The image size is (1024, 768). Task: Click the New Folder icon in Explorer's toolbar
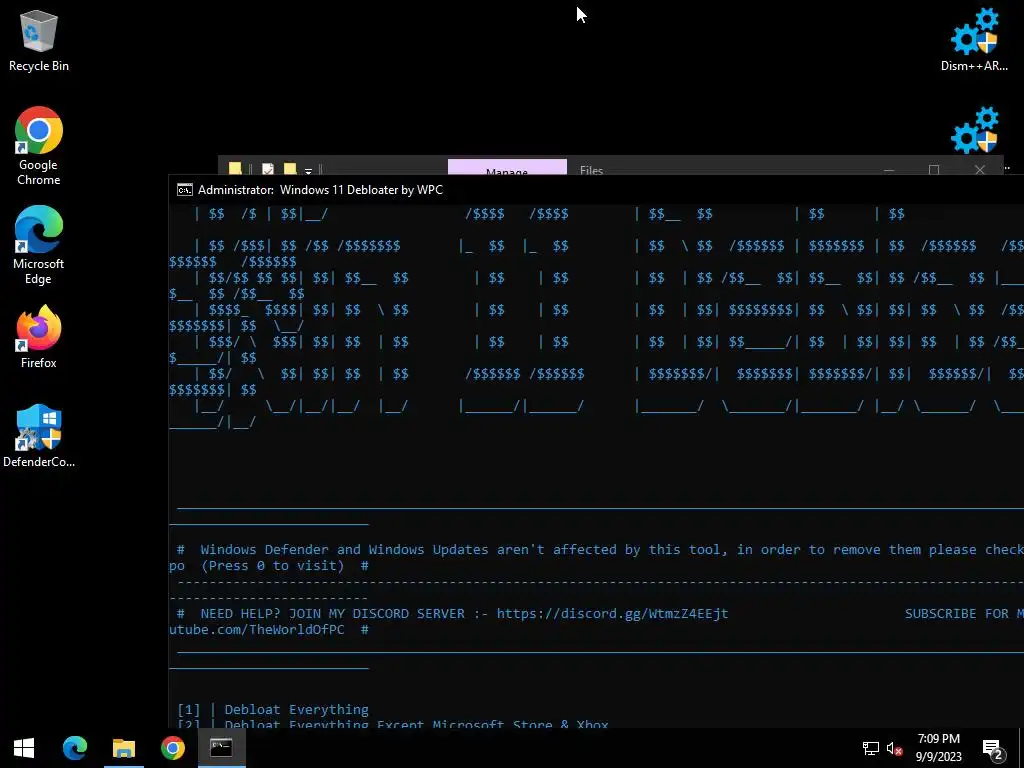tap(290, 168)
